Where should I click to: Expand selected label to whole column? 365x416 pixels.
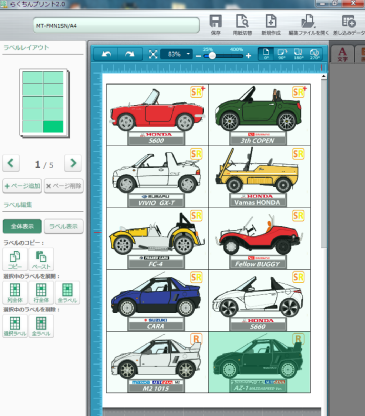[15, 292]
